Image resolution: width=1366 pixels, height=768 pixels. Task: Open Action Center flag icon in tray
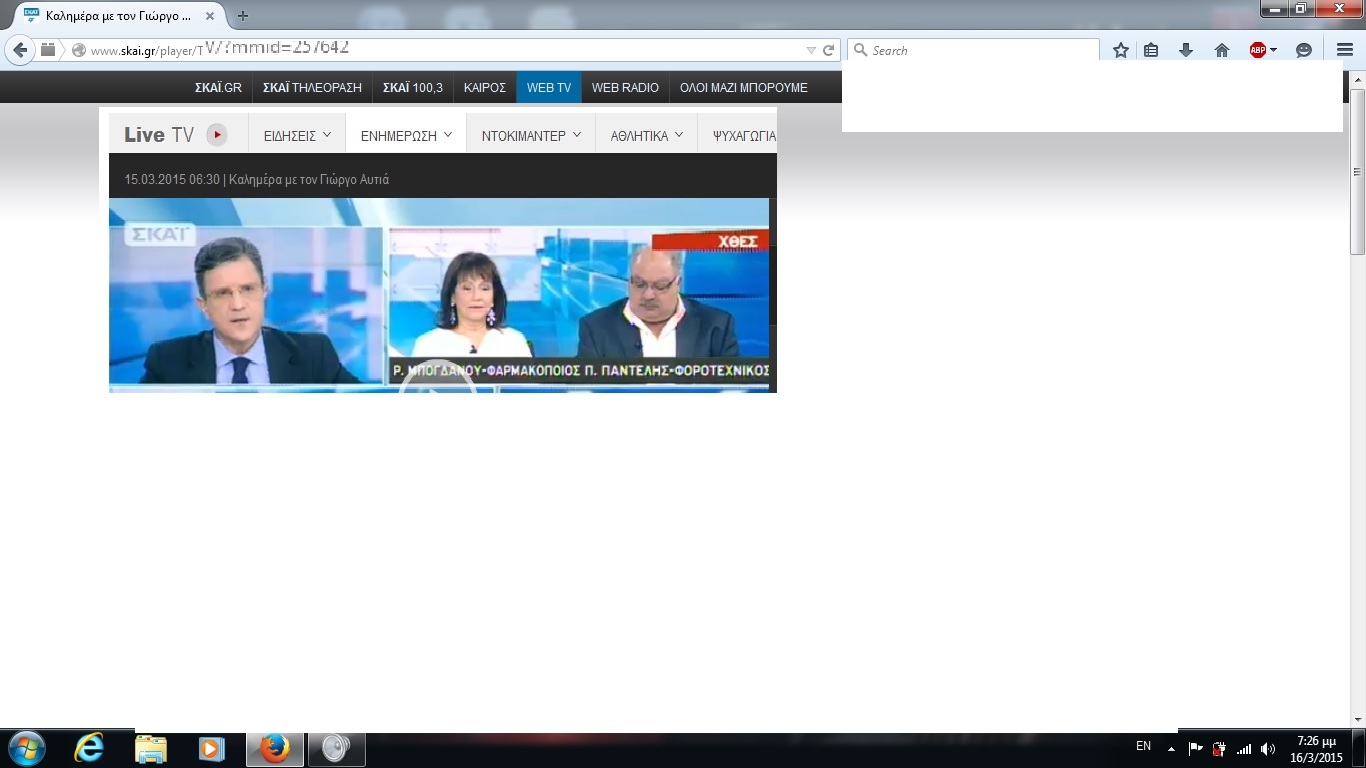(1195, 748)
